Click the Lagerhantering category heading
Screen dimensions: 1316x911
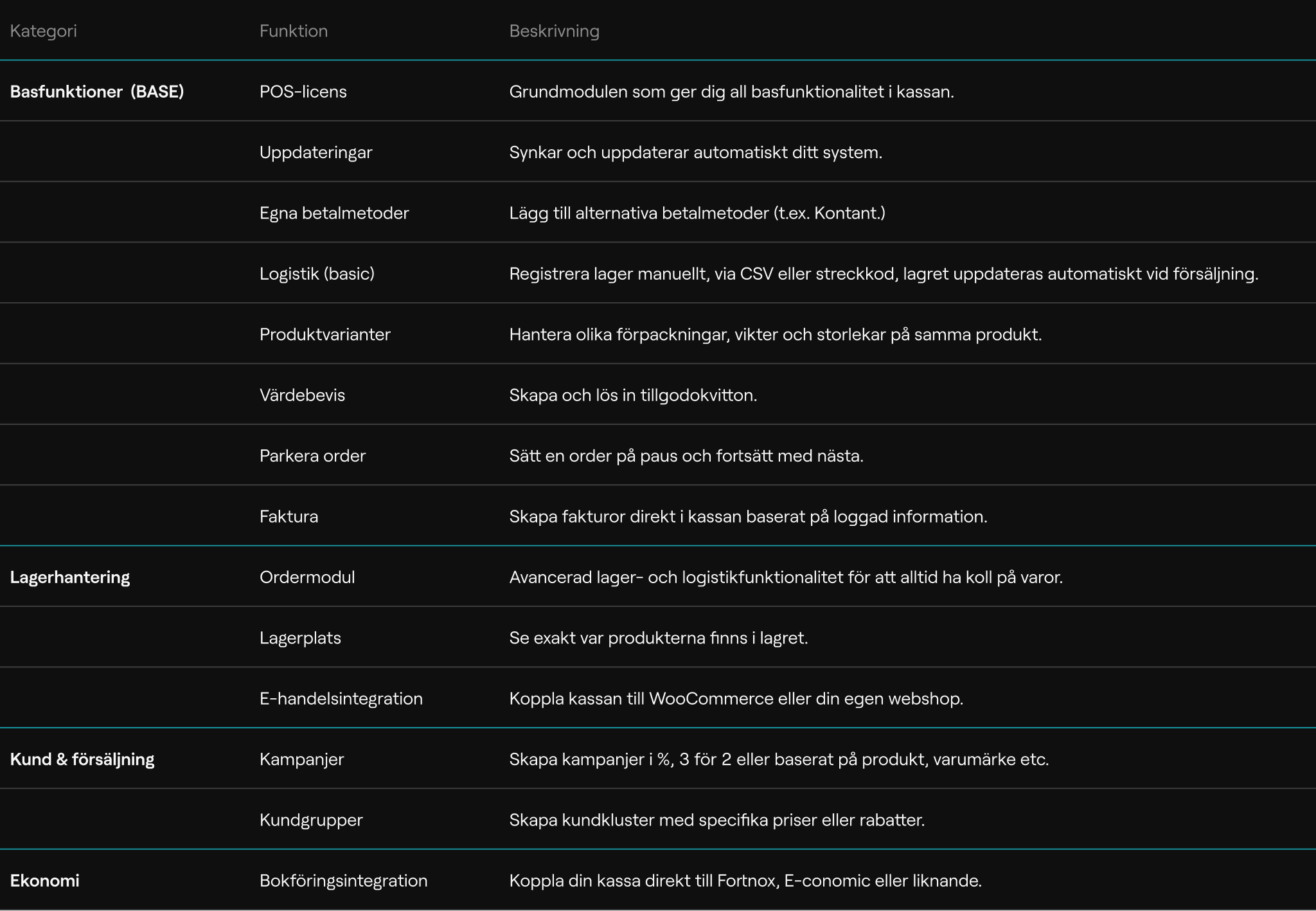click(x=70, y=577)
